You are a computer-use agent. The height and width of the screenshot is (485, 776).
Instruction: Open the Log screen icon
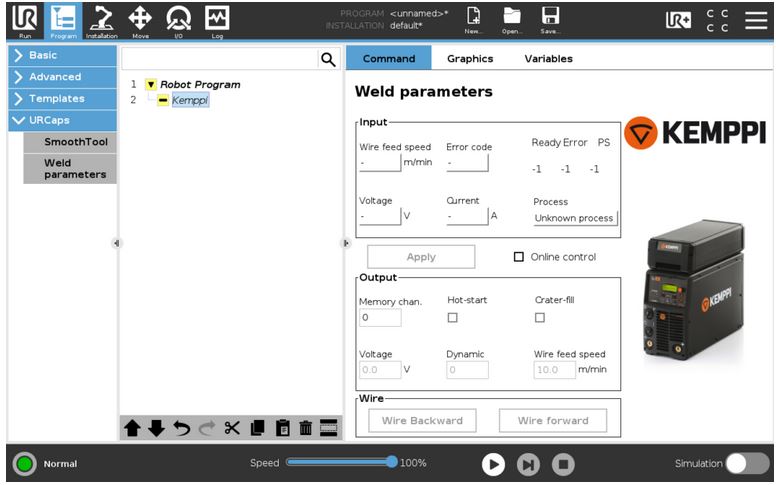[217, 21]
